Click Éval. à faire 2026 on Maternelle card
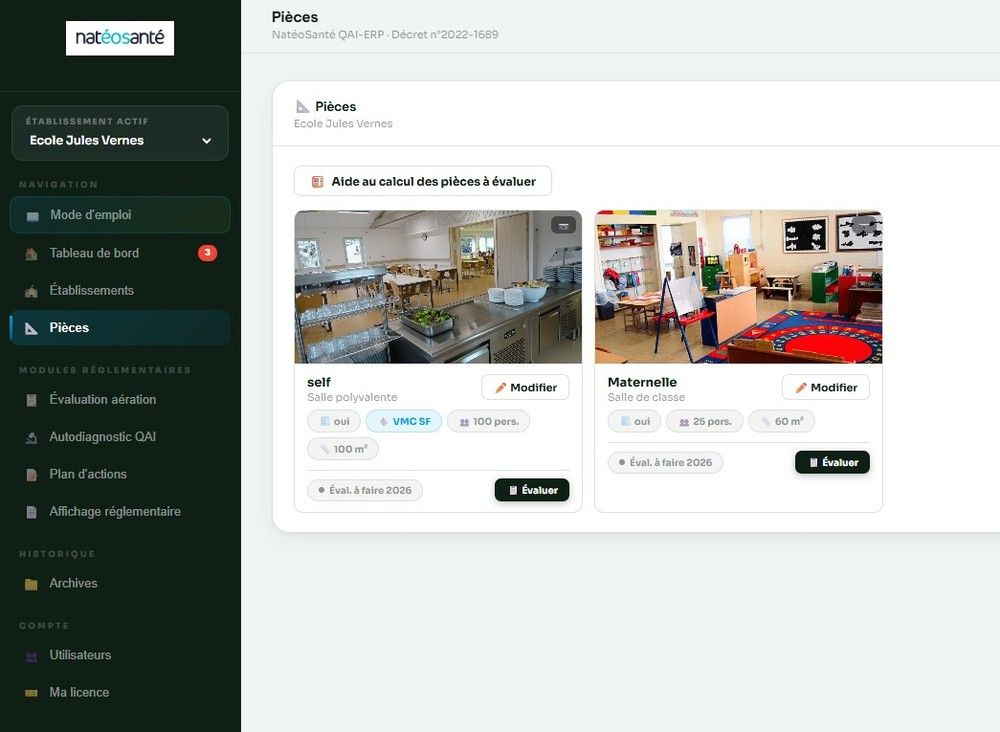1000x732 pixels. coord(665,463)
